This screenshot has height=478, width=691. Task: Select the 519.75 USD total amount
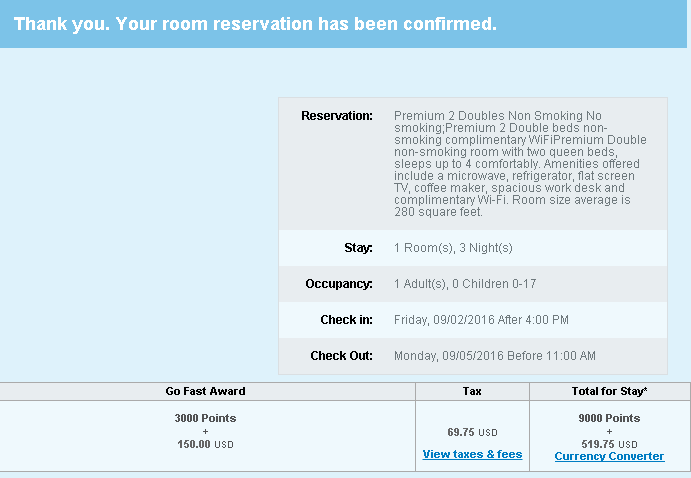point(610,444)
